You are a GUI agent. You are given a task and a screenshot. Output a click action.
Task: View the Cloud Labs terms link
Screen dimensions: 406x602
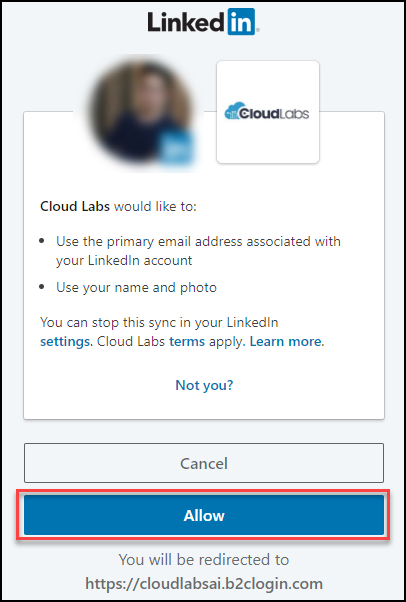pos(187,341)
